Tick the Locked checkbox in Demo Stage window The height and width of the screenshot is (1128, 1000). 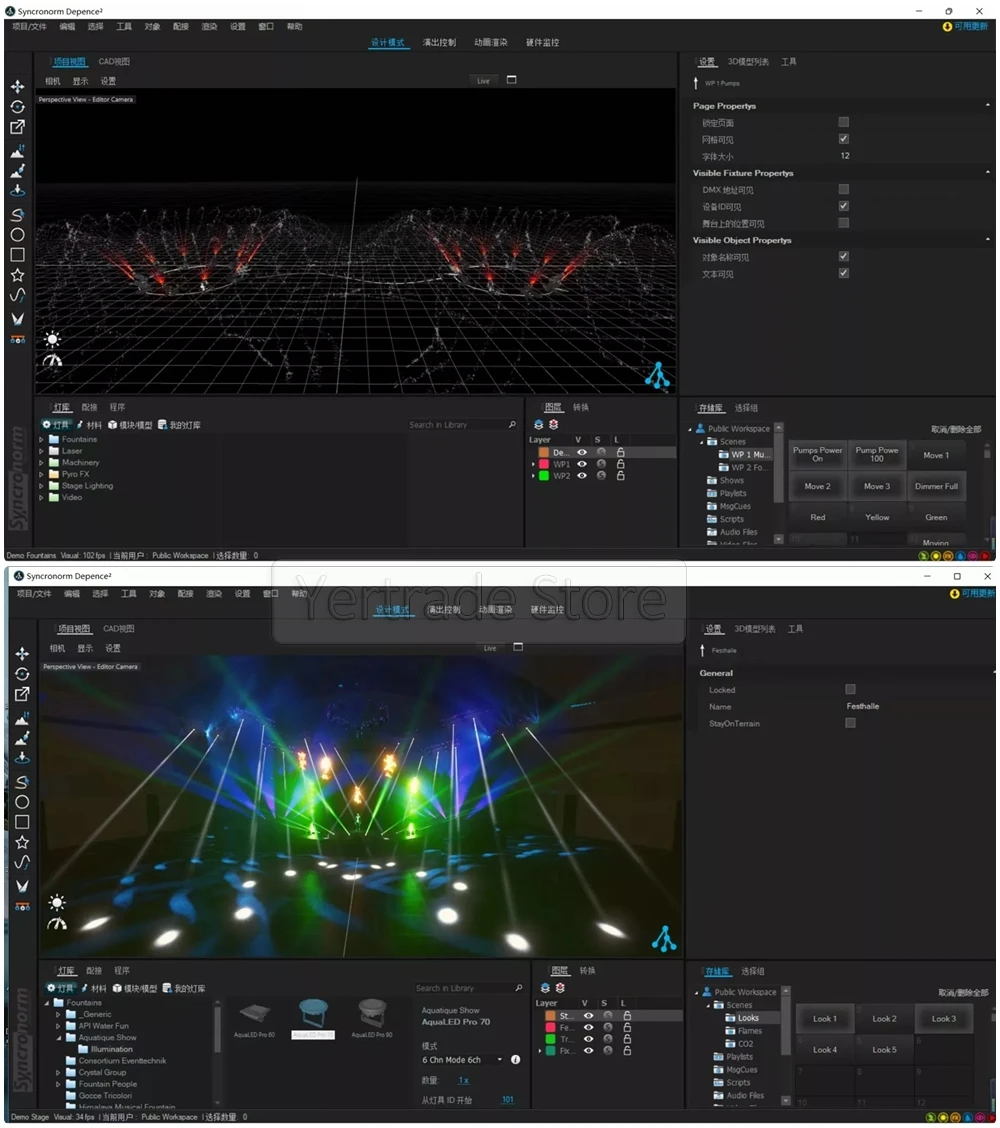point(850,689)
